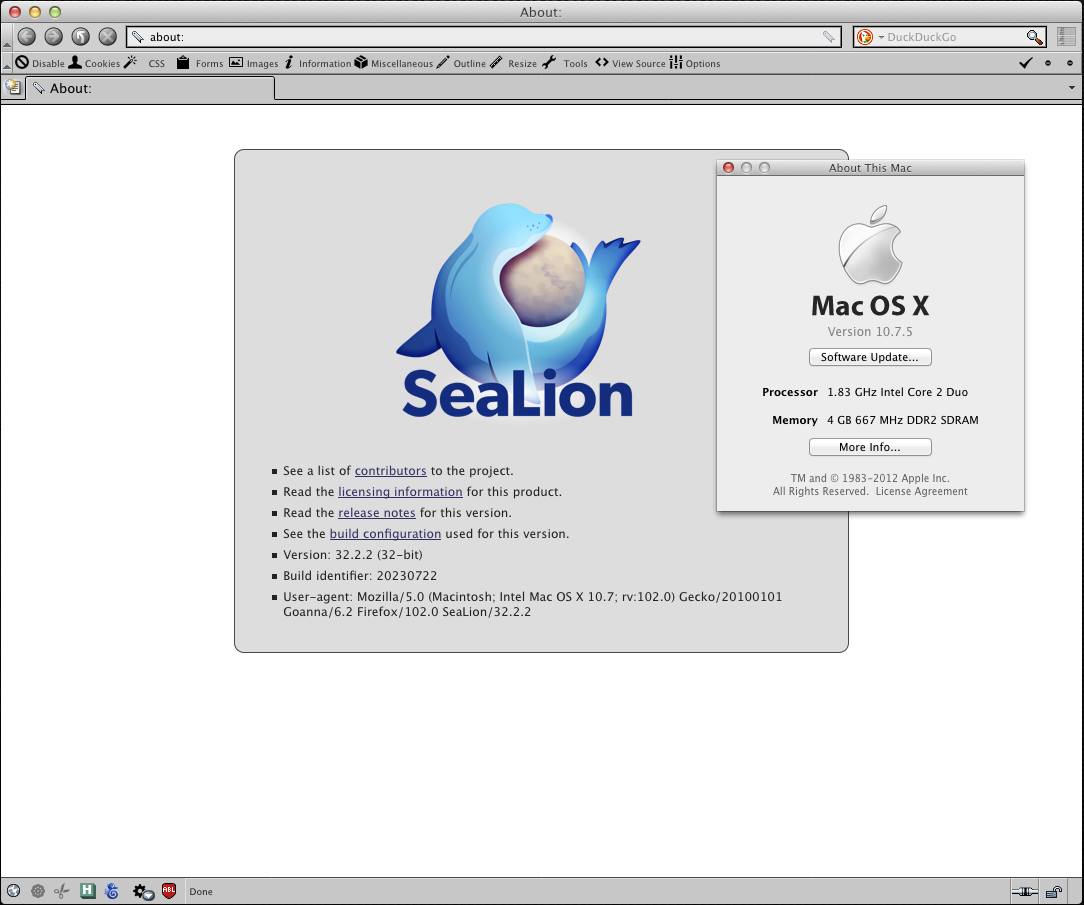The width and height of the screenshot is (1084, 905).
Task: Open the Cookies menu
Action: pyautogui.click(x=94, y=63)
